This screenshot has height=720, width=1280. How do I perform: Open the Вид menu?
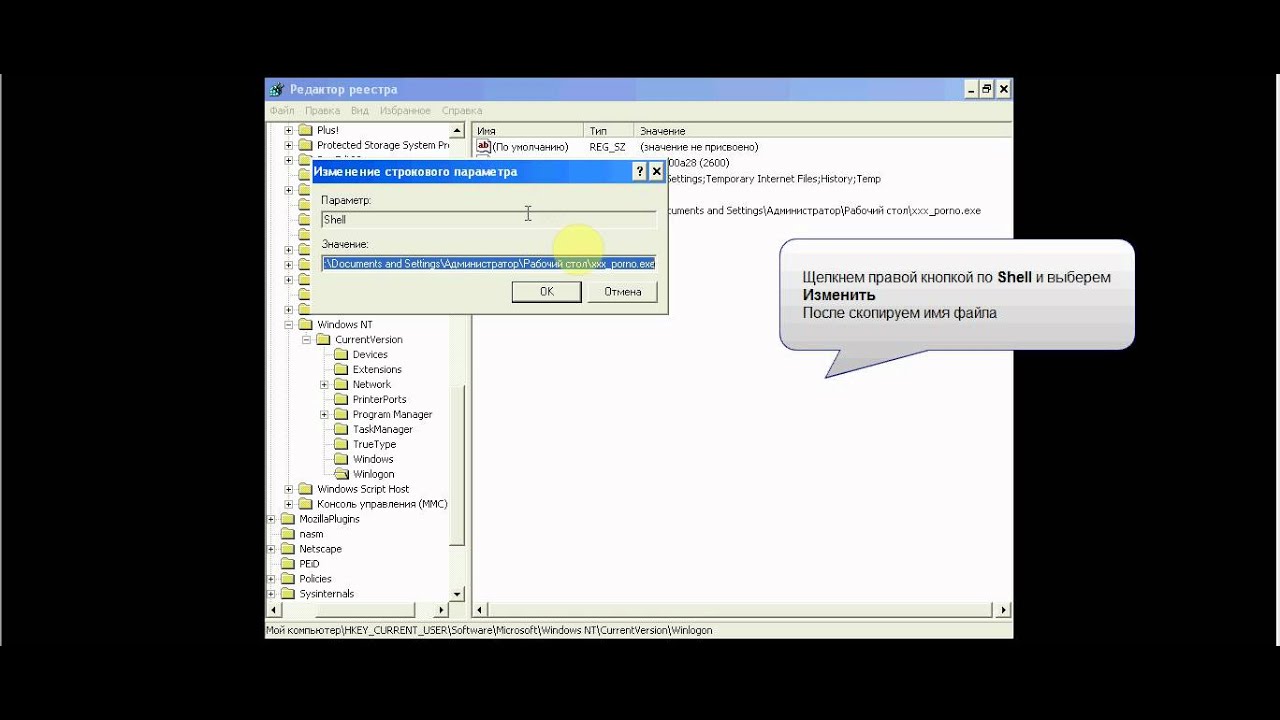pyautogui.click(x=360, y=110)
